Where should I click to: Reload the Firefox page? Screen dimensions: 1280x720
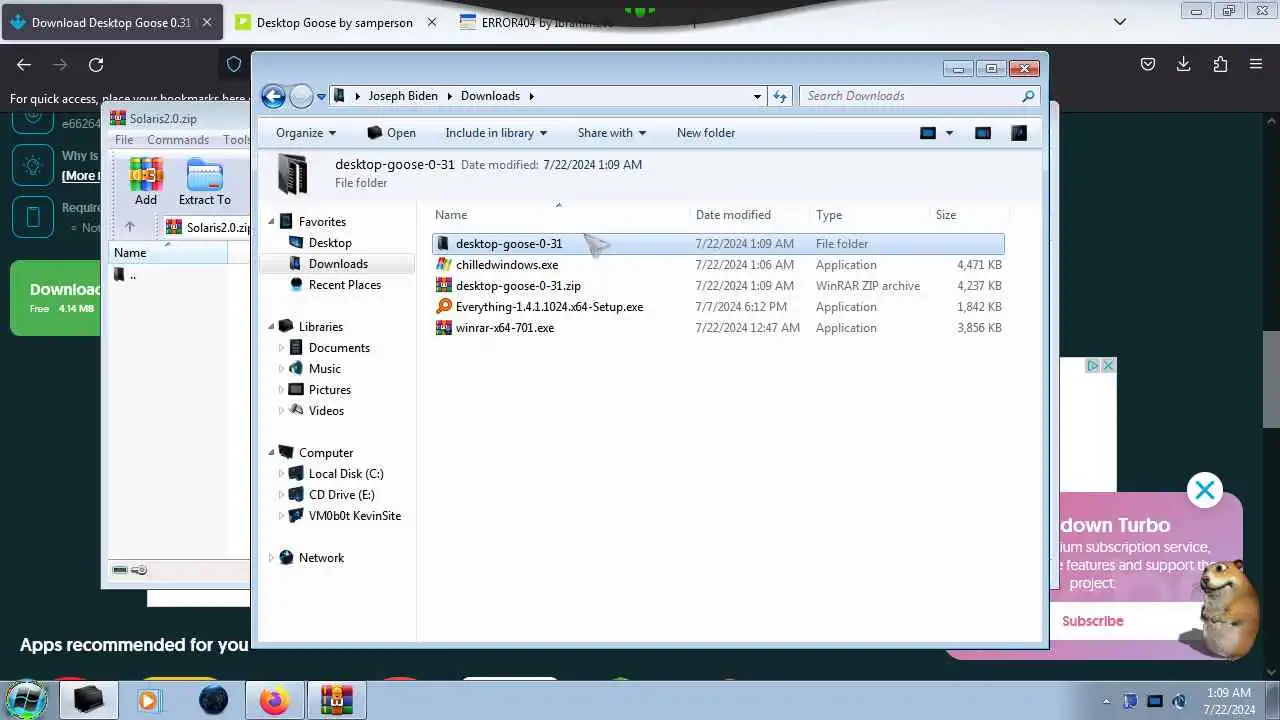click(x=96, y=64)
